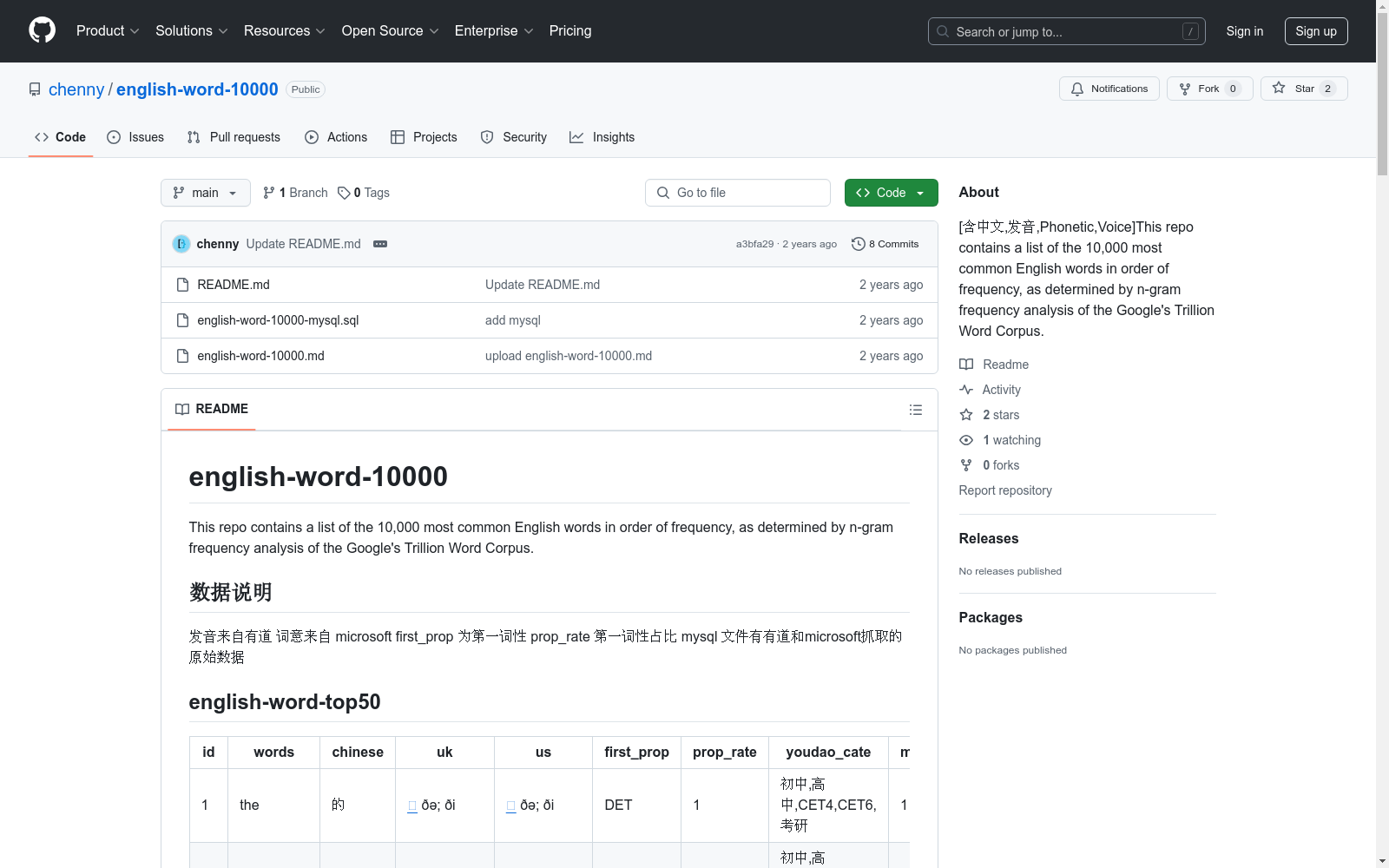
Task: Click the Notifications bell icon
Action: [1077, 89]
